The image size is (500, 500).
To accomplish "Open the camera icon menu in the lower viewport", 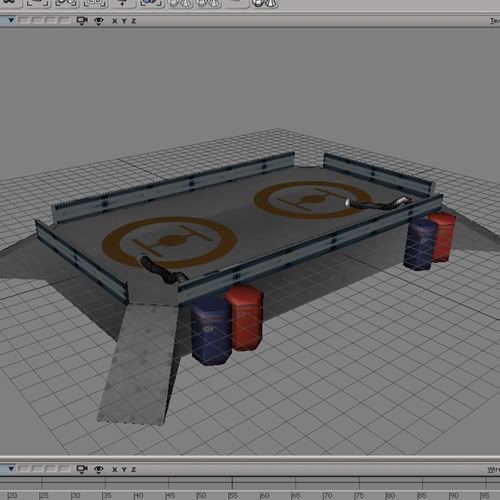I will (82, 469).
